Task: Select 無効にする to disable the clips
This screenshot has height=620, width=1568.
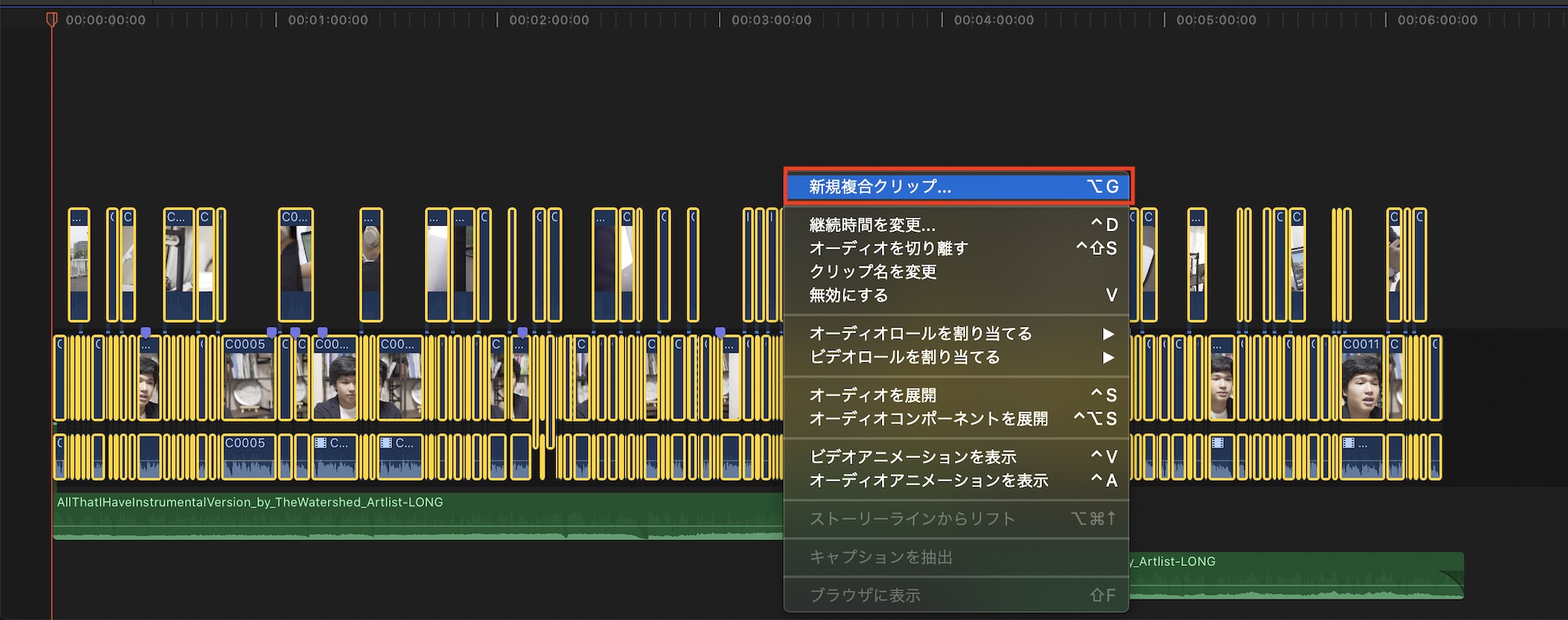Action: [x=957, y=295]
